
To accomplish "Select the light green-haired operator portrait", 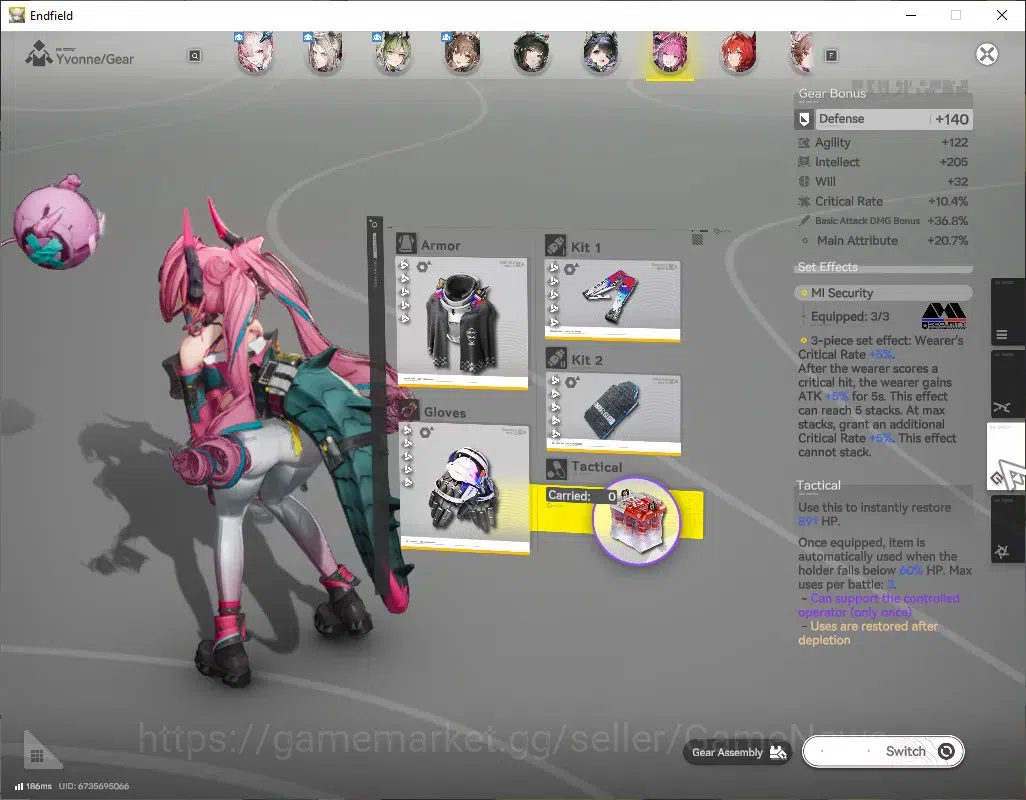I will coord(393,53).
